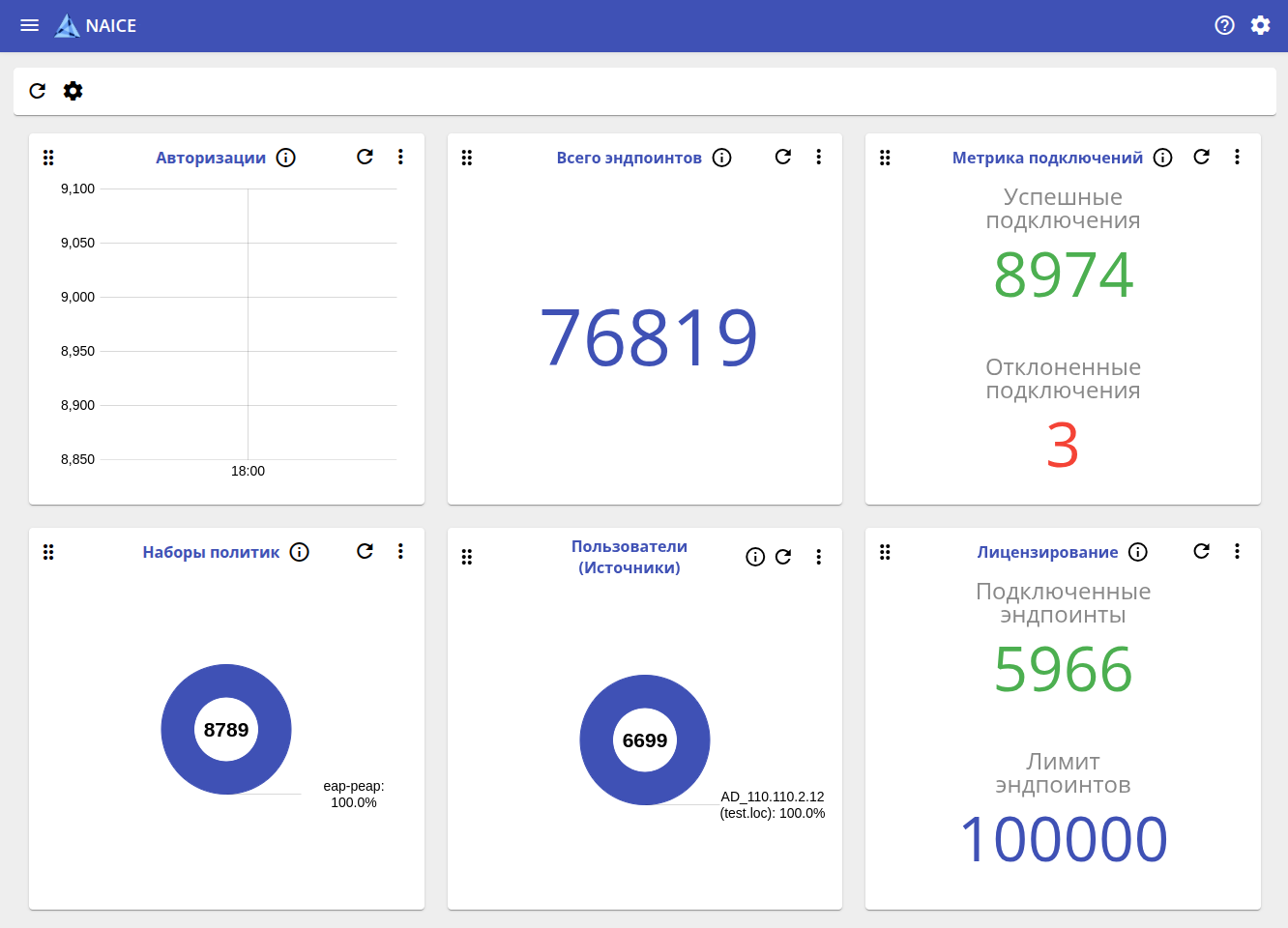The height and width of the screenshot is (928, 1288).
Task: Open global settings gear in top bar
Action: tap(1260, 25)
